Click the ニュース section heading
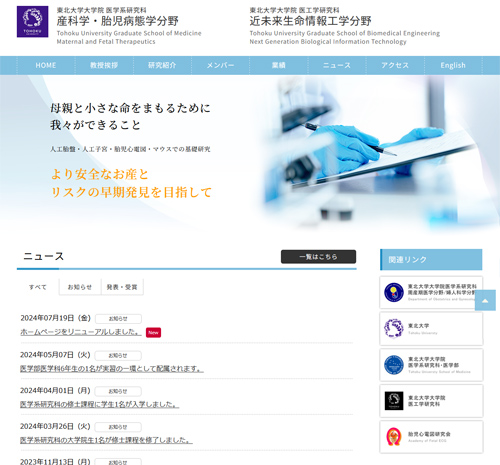 43,256
